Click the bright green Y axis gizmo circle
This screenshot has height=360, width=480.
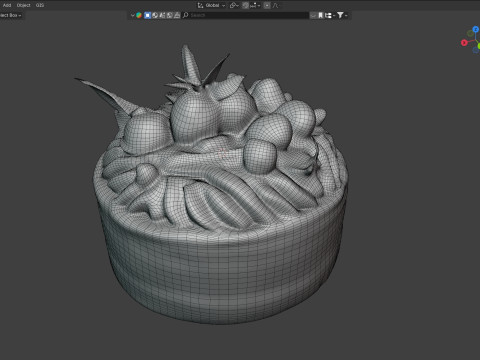[x=479, y=46]
